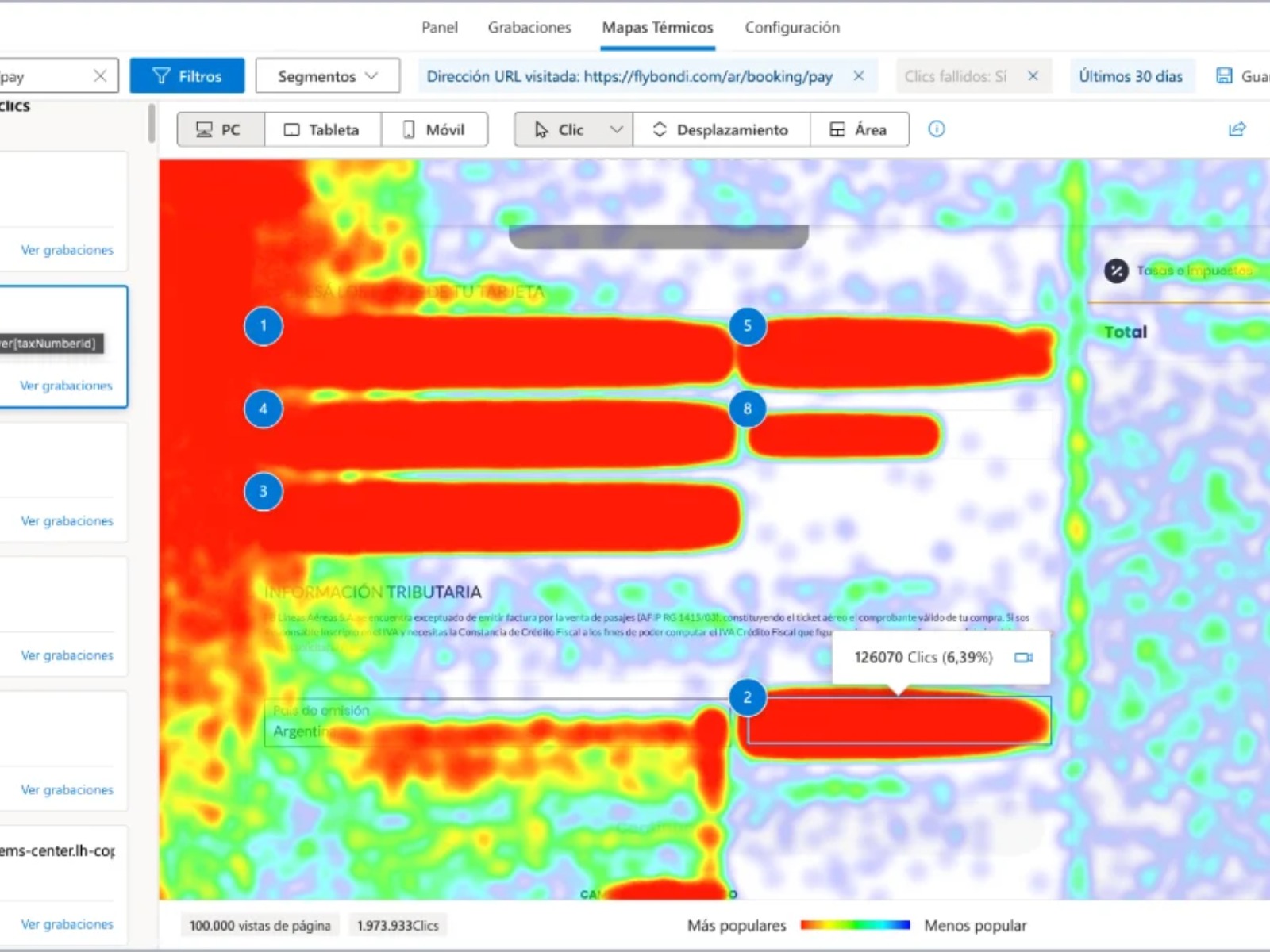
Task: Select the Móvil device view
Action: pyautogui.click(x=434, y=129)
